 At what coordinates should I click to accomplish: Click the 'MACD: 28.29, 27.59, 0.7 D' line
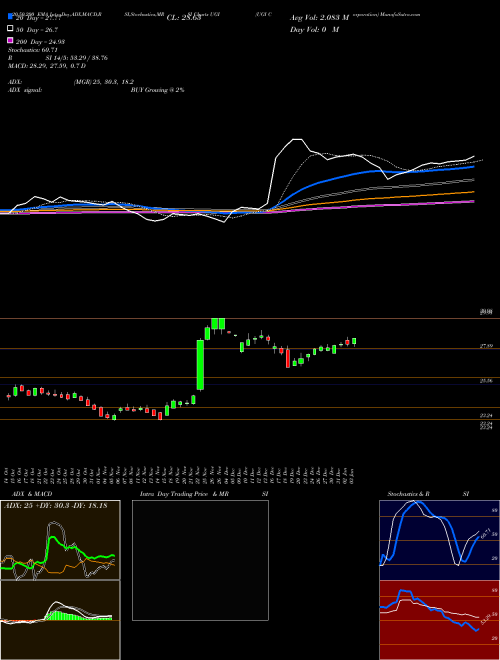pyautogui.click(x=47, y=66)
